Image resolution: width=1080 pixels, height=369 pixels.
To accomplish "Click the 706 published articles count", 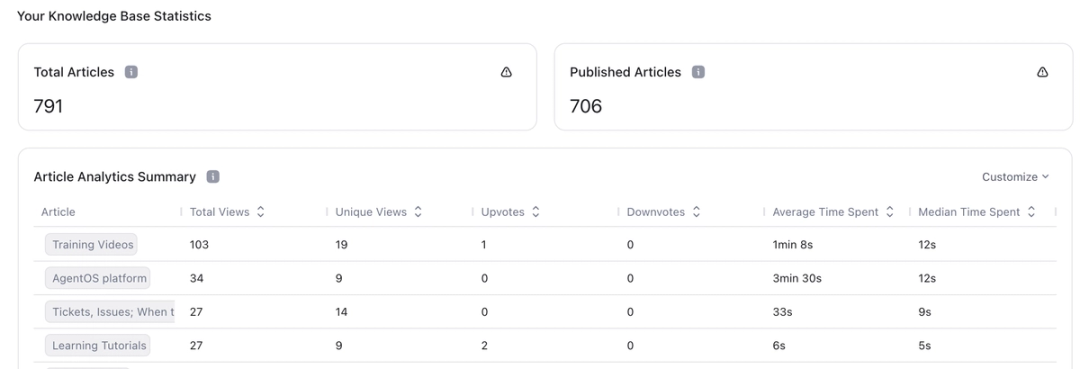I will click(585, 106).
